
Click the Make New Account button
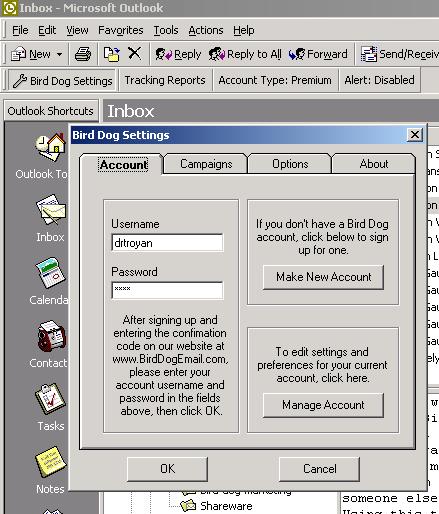click(x=323, y=277)
